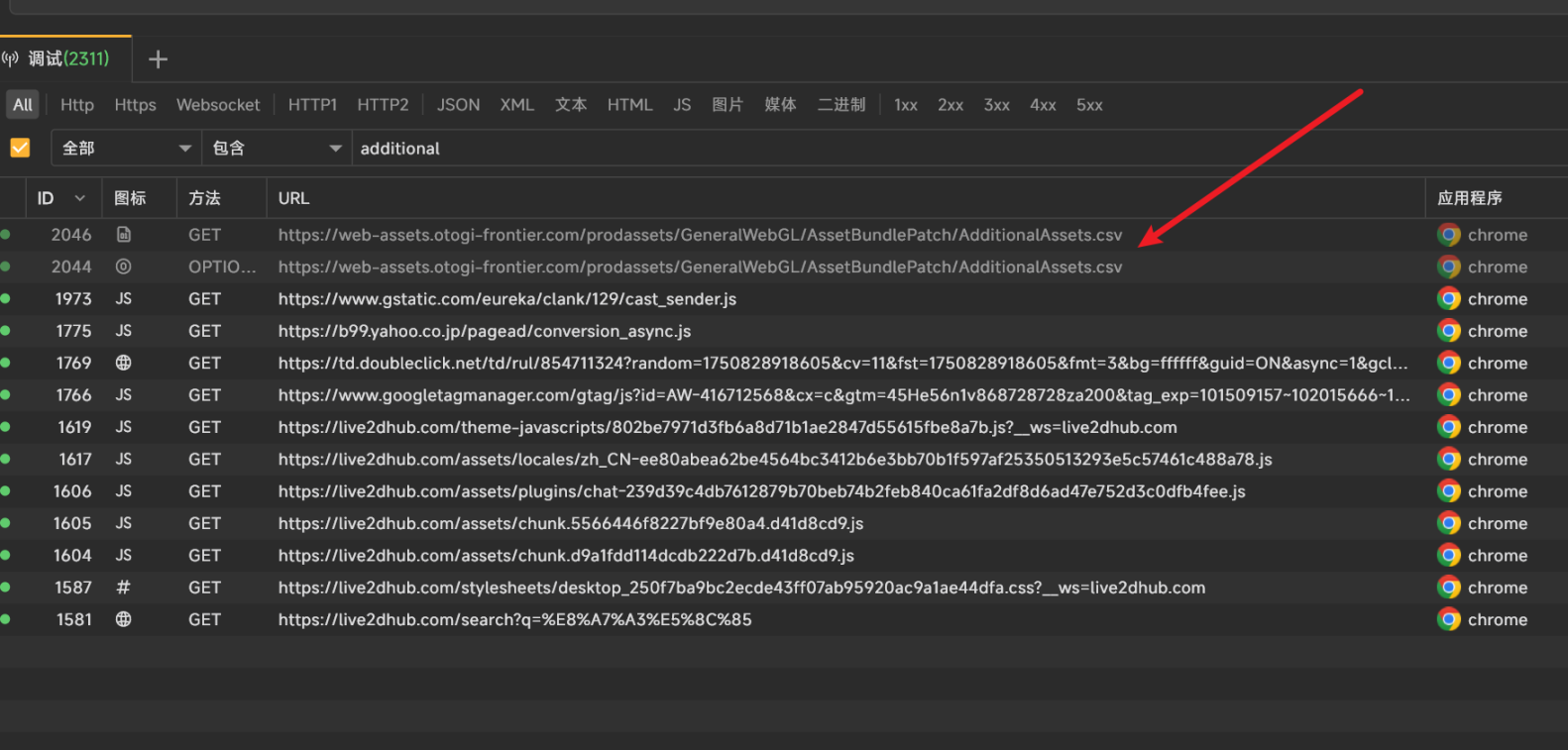Click the JS icon for request 1617

(124, 459)
